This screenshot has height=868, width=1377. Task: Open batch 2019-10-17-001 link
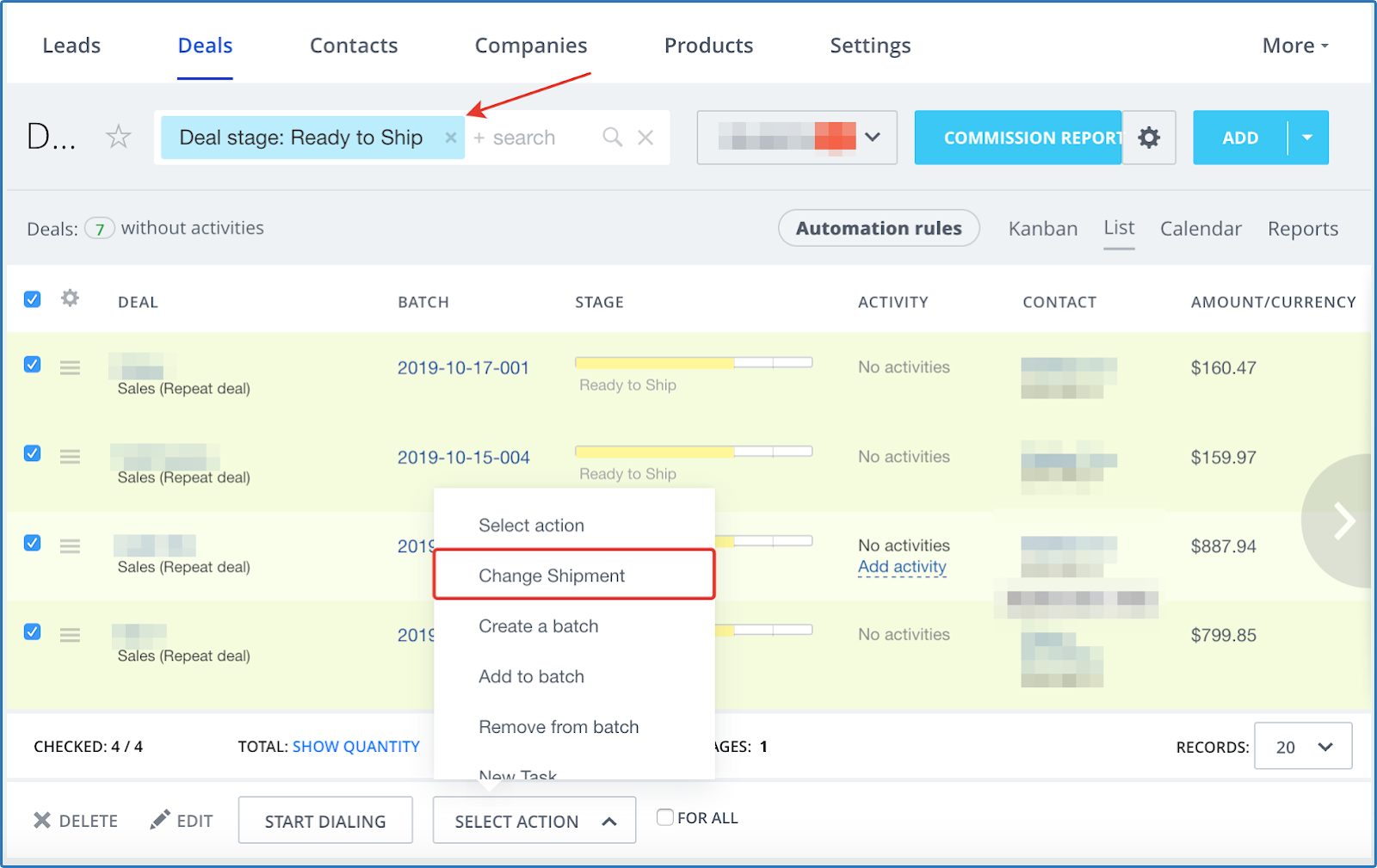coord(463,368)
